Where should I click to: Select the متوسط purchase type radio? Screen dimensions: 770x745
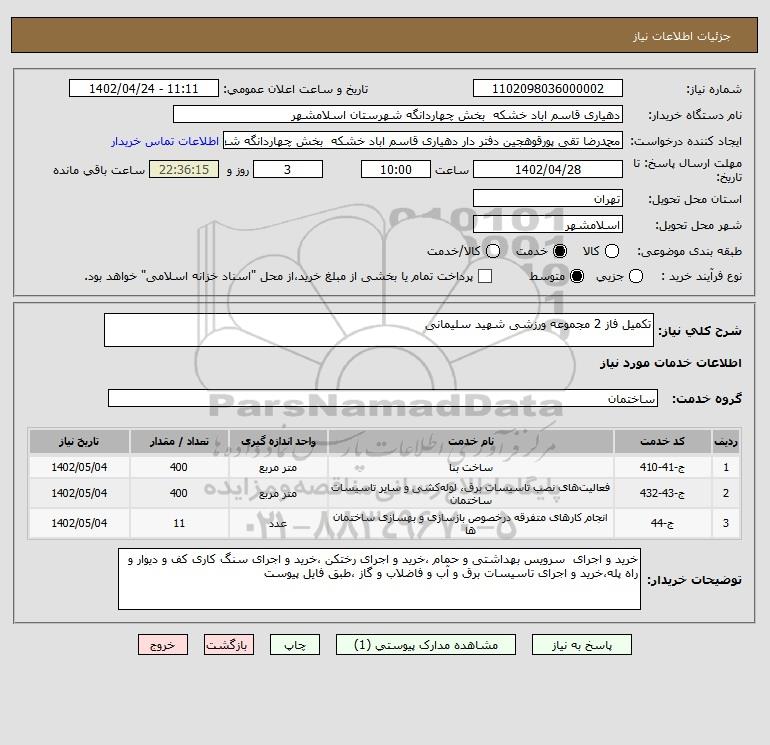point(577,276)
